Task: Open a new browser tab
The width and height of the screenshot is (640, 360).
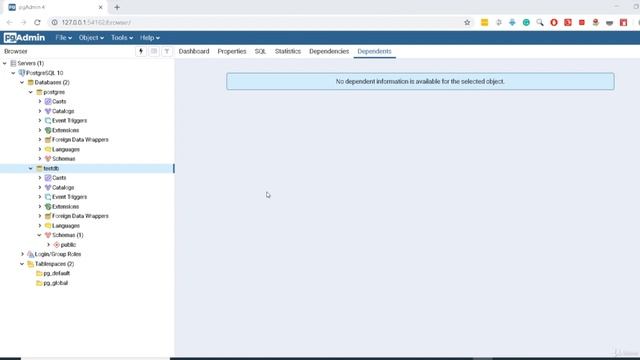Action: [117, 7]
